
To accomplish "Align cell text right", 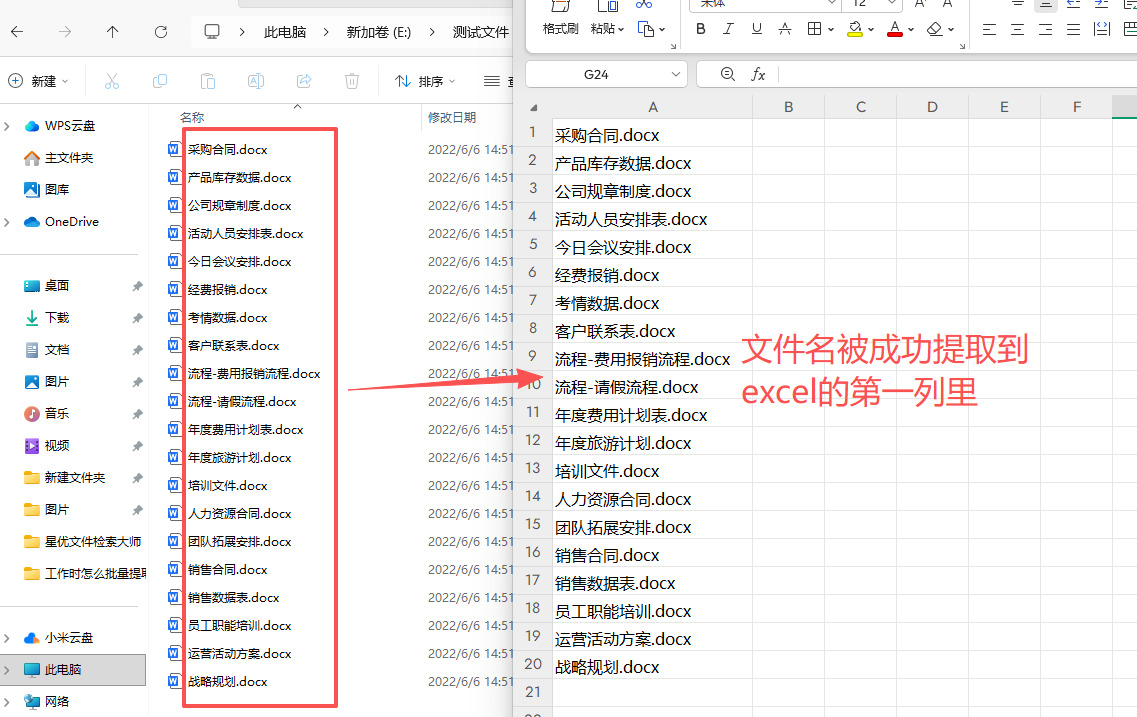I will click(x=1046, y=30).
